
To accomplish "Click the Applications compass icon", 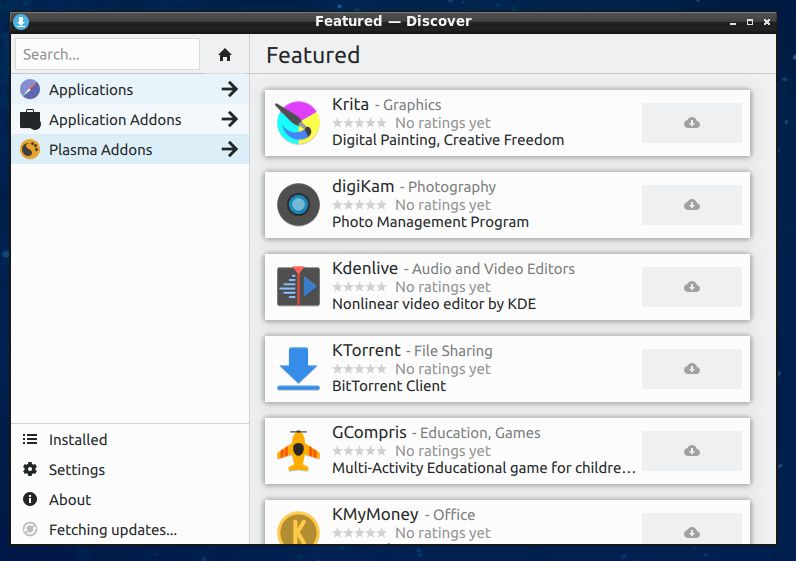I will [30, 89].
